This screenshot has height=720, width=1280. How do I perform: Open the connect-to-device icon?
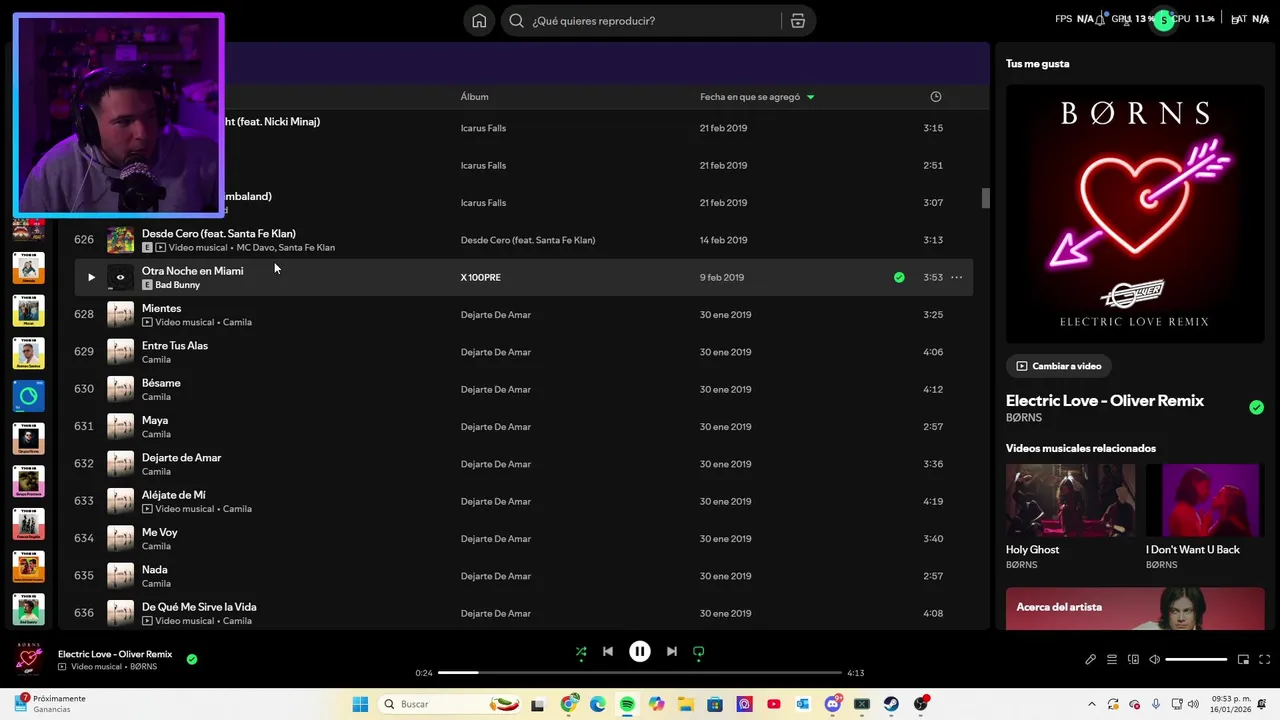1133,660
